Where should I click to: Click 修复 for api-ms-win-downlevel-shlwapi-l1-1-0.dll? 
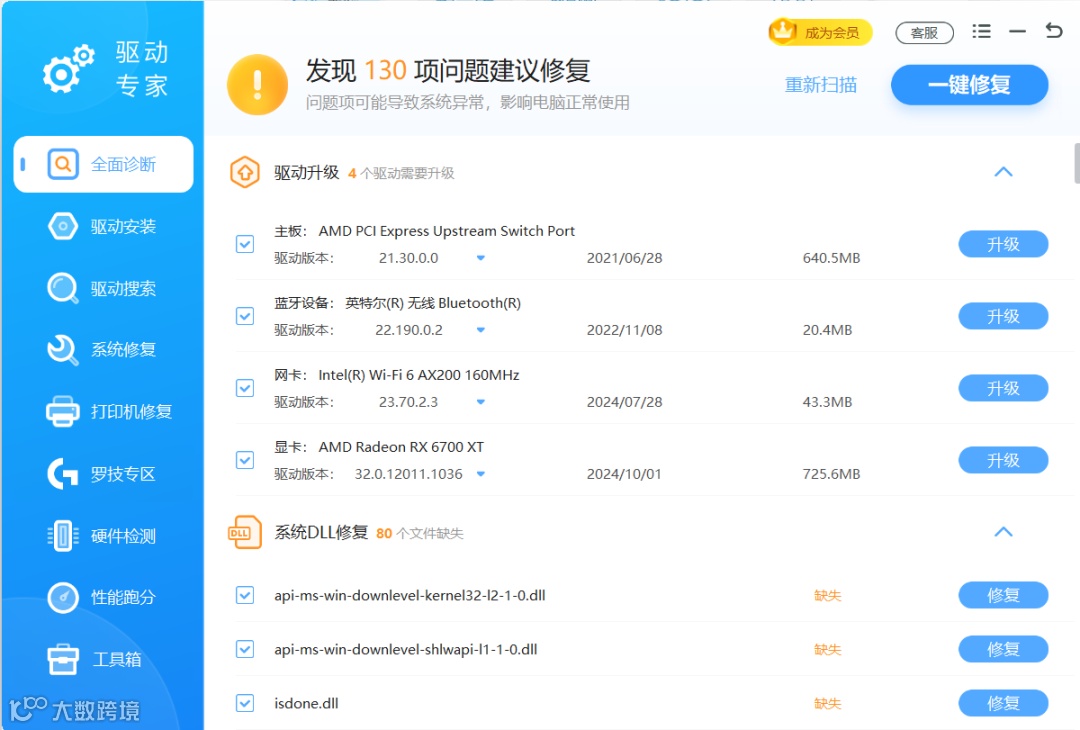[1003, 649]
